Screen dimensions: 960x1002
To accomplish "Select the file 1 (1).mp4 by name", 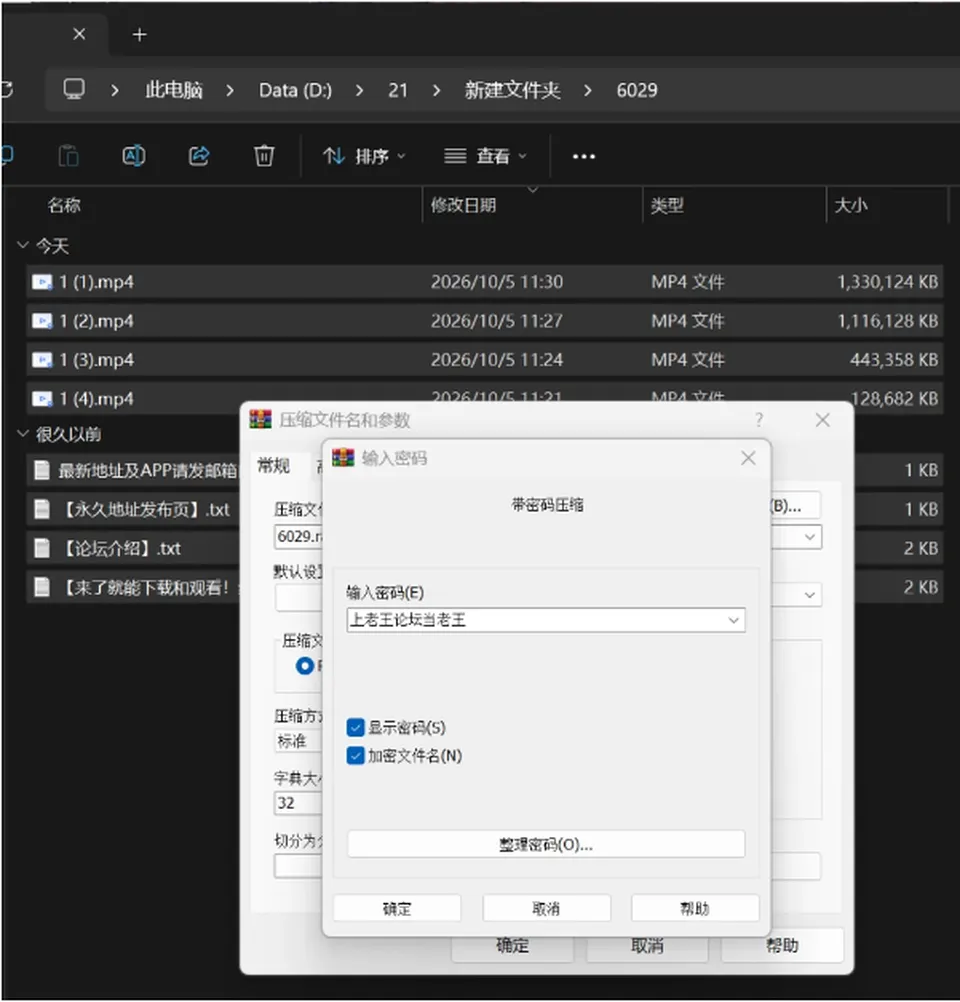I will (x=97, y=282).
